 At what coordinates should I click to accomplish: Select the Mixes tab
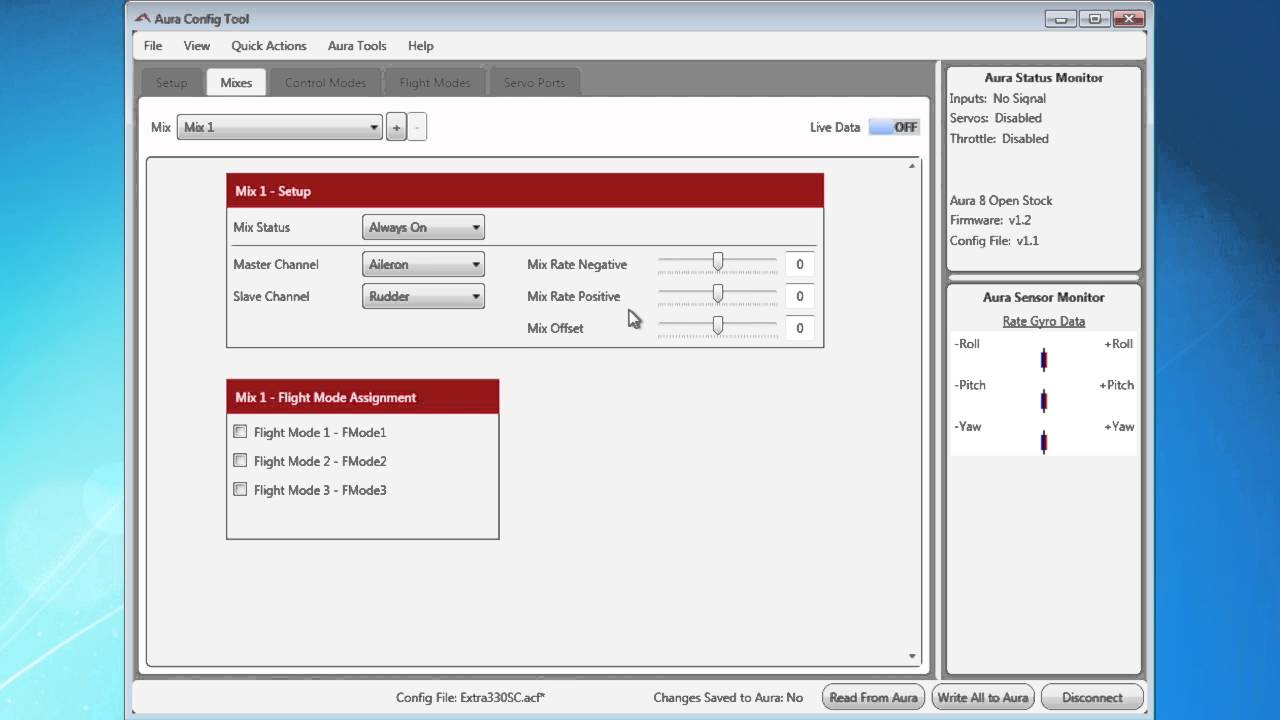click(236, 83)
